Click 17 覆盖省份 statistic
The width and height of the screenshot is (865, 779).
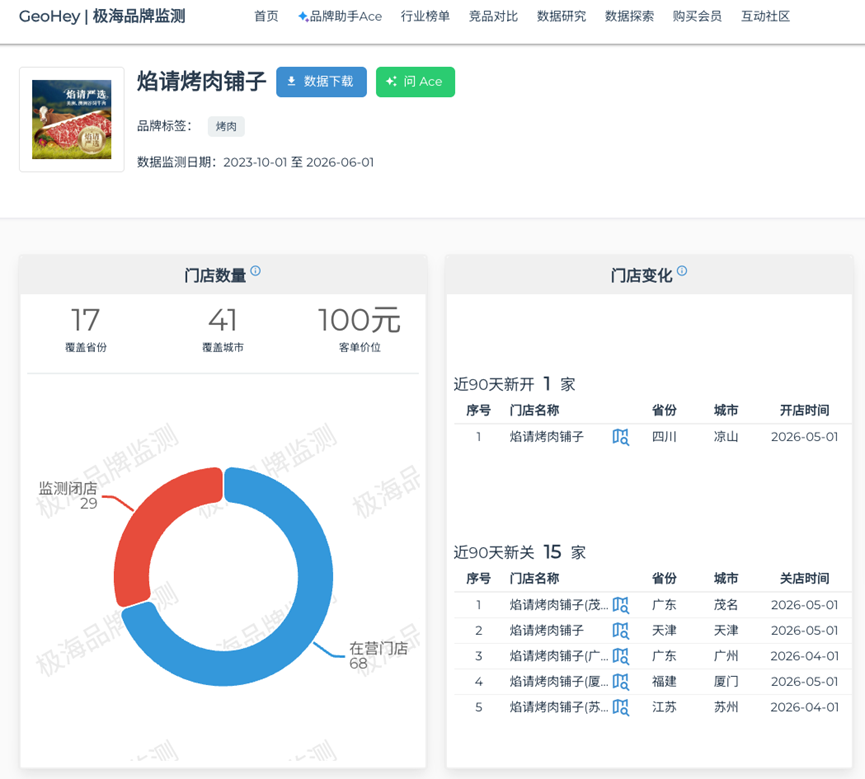pyautogui.click(x=86, y=329)
